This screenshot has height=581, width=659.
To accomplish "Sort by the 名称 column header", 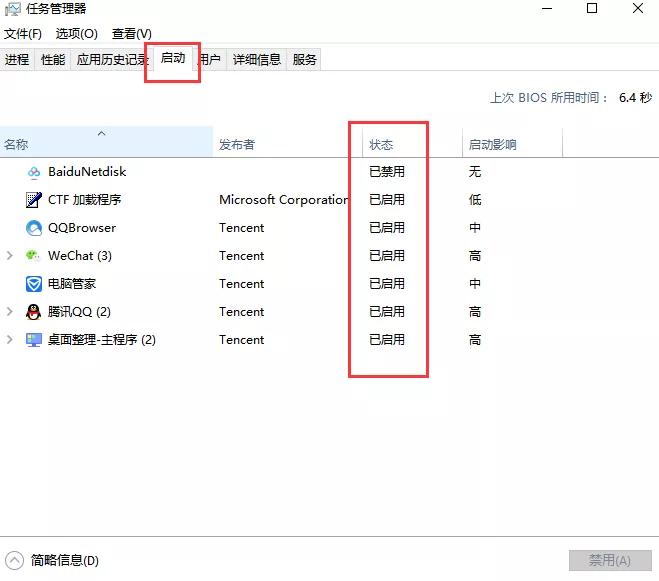I will (106, 142).
